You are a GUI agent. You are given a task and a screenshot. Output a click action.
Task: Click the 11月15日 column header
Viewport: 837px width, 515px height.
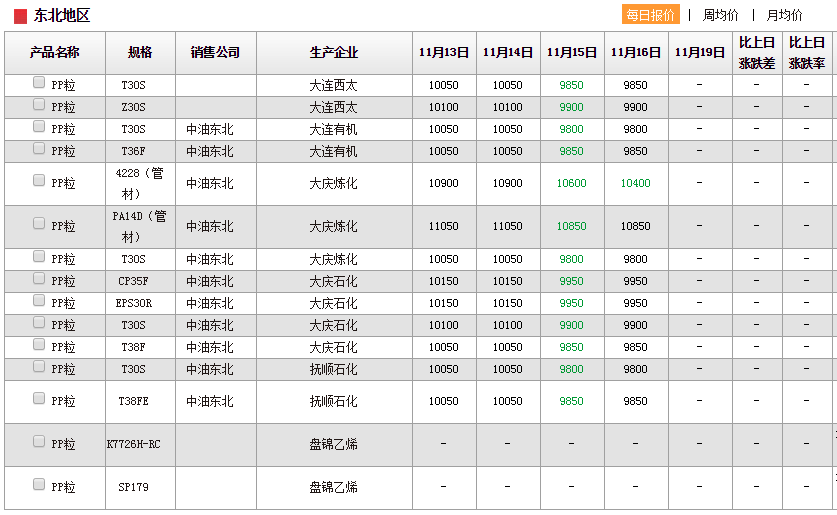pyautogui.click(x=572, y=53)
